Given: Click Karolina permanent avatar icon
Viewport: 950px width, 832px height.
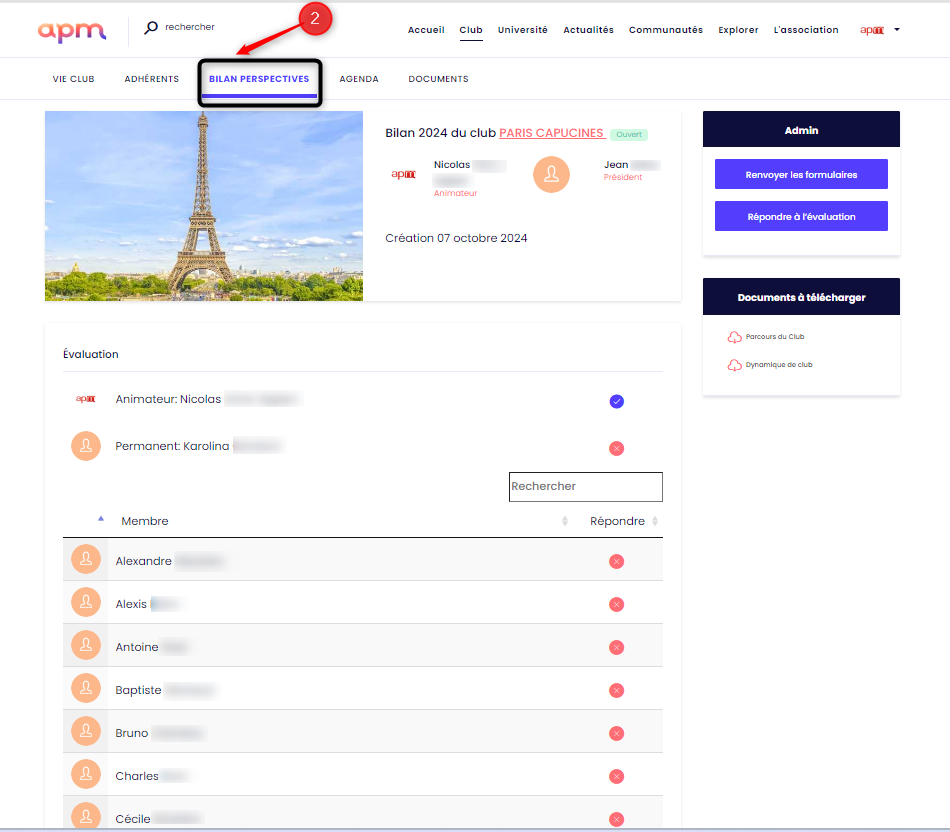Looking at the screenshot, I should coord(86,446).
